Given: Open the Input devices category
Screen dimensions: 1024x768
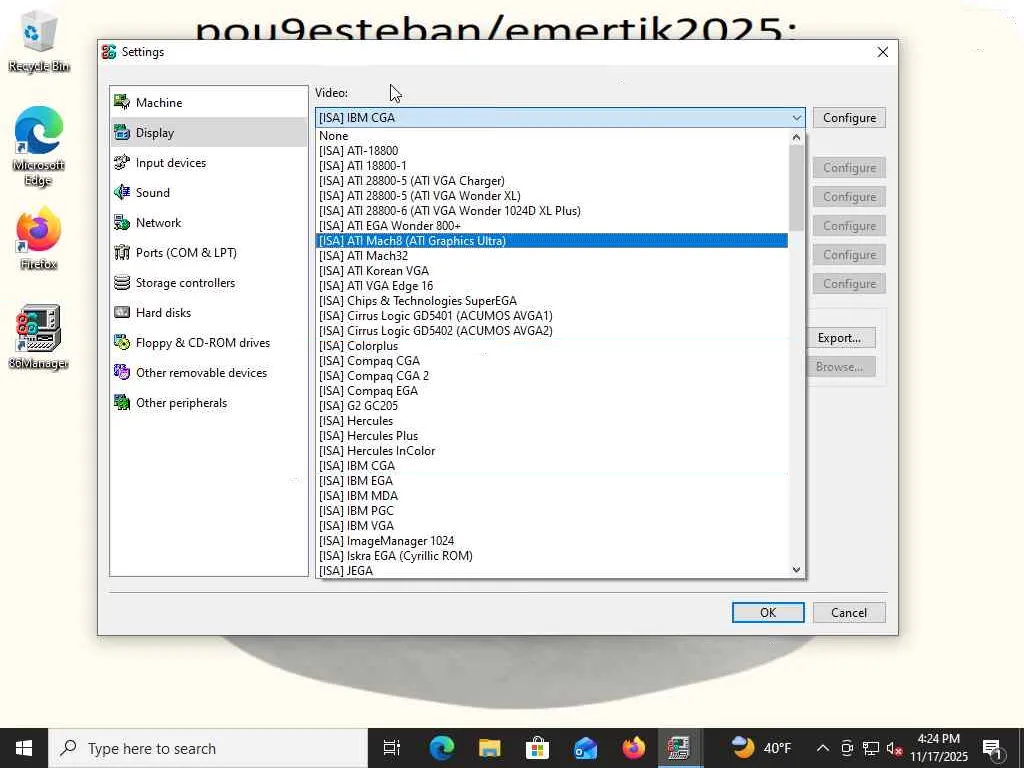Looking at the screenshot, I should point(208,163).
